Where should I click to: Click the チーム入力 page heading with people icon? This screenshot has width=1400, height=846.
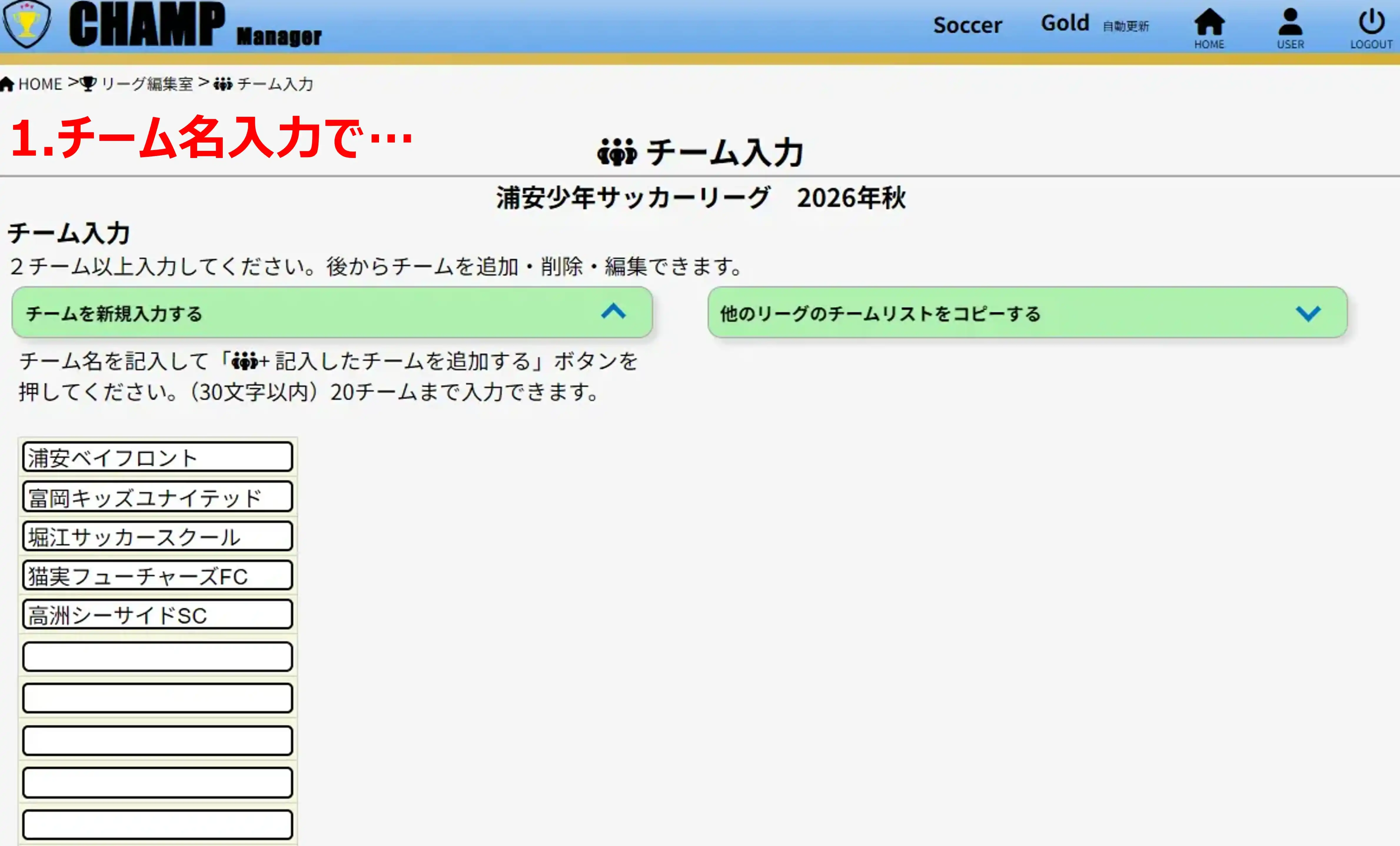click(x=701, y=152)
